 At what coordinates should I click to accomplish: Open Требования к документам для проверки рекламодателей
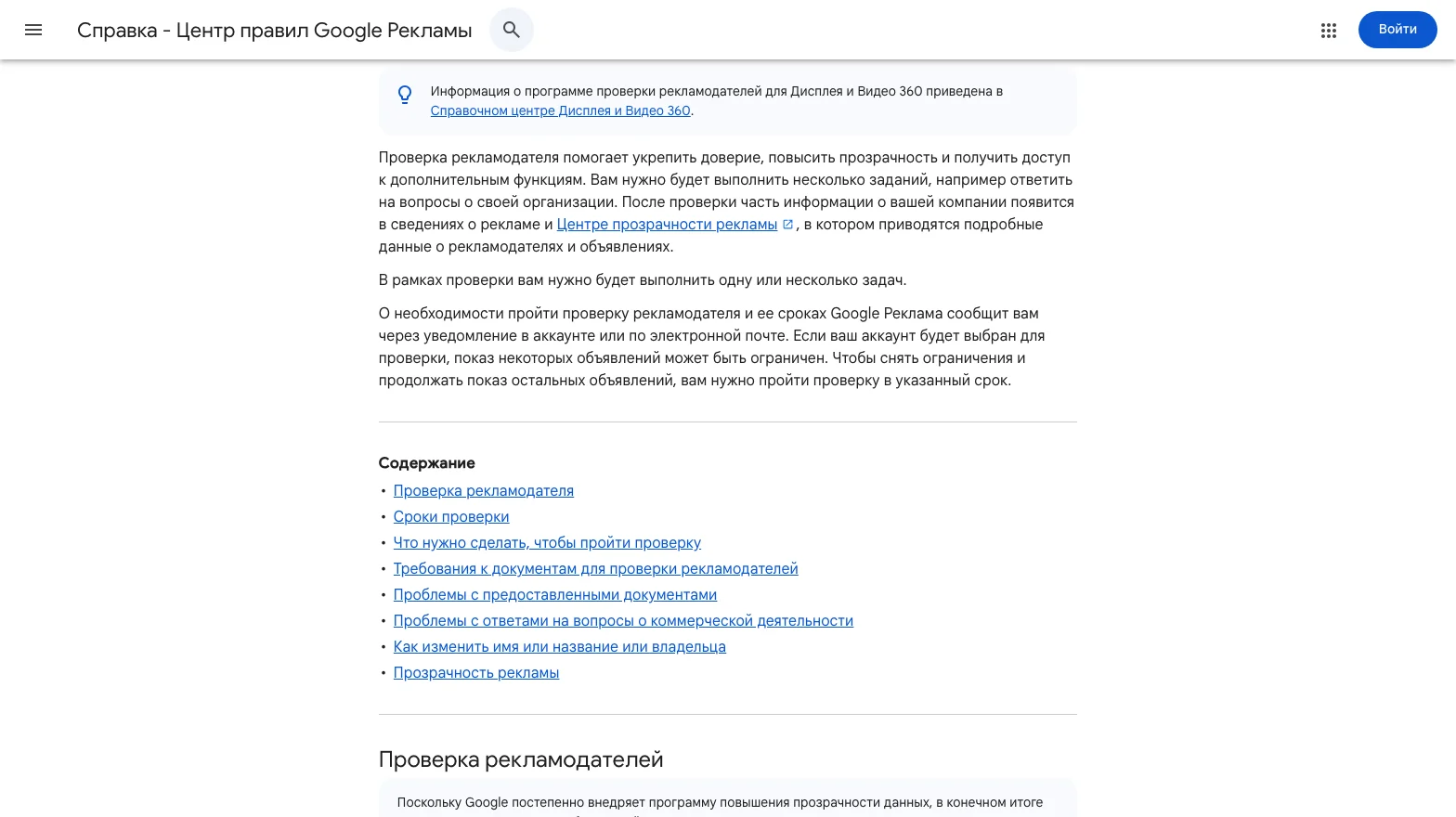tap(596, 569)
